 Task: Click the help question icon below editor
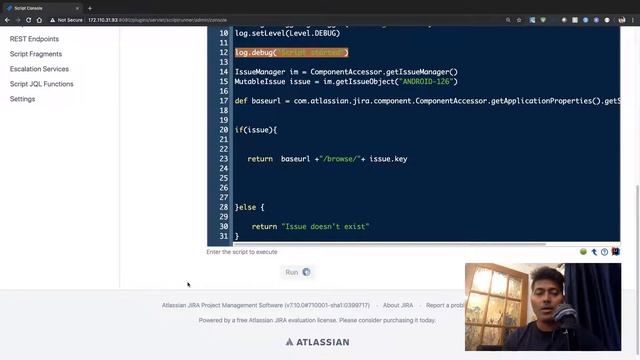point(604,252)
